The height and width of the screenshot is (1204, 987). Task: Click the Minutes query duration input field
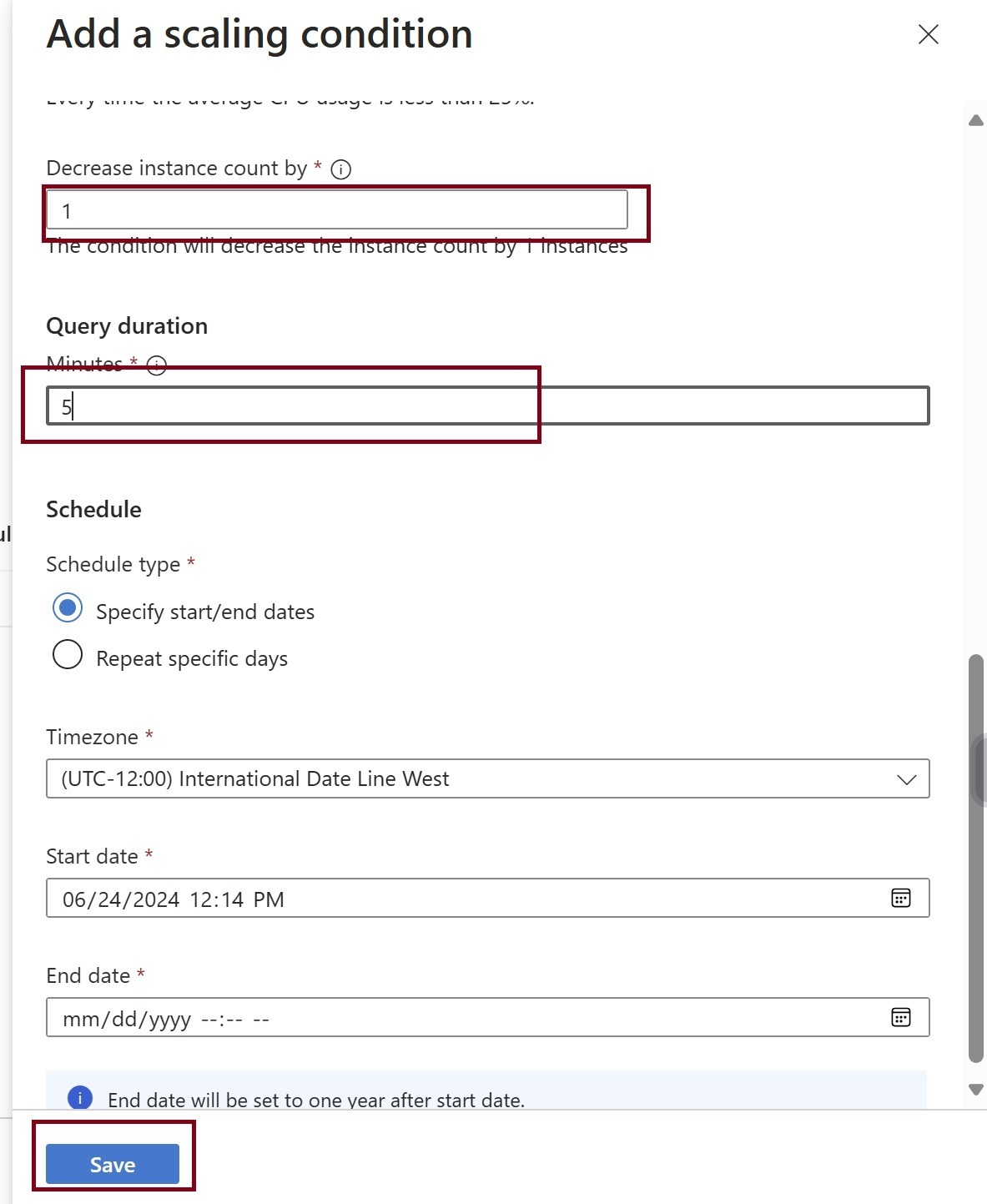487,406
